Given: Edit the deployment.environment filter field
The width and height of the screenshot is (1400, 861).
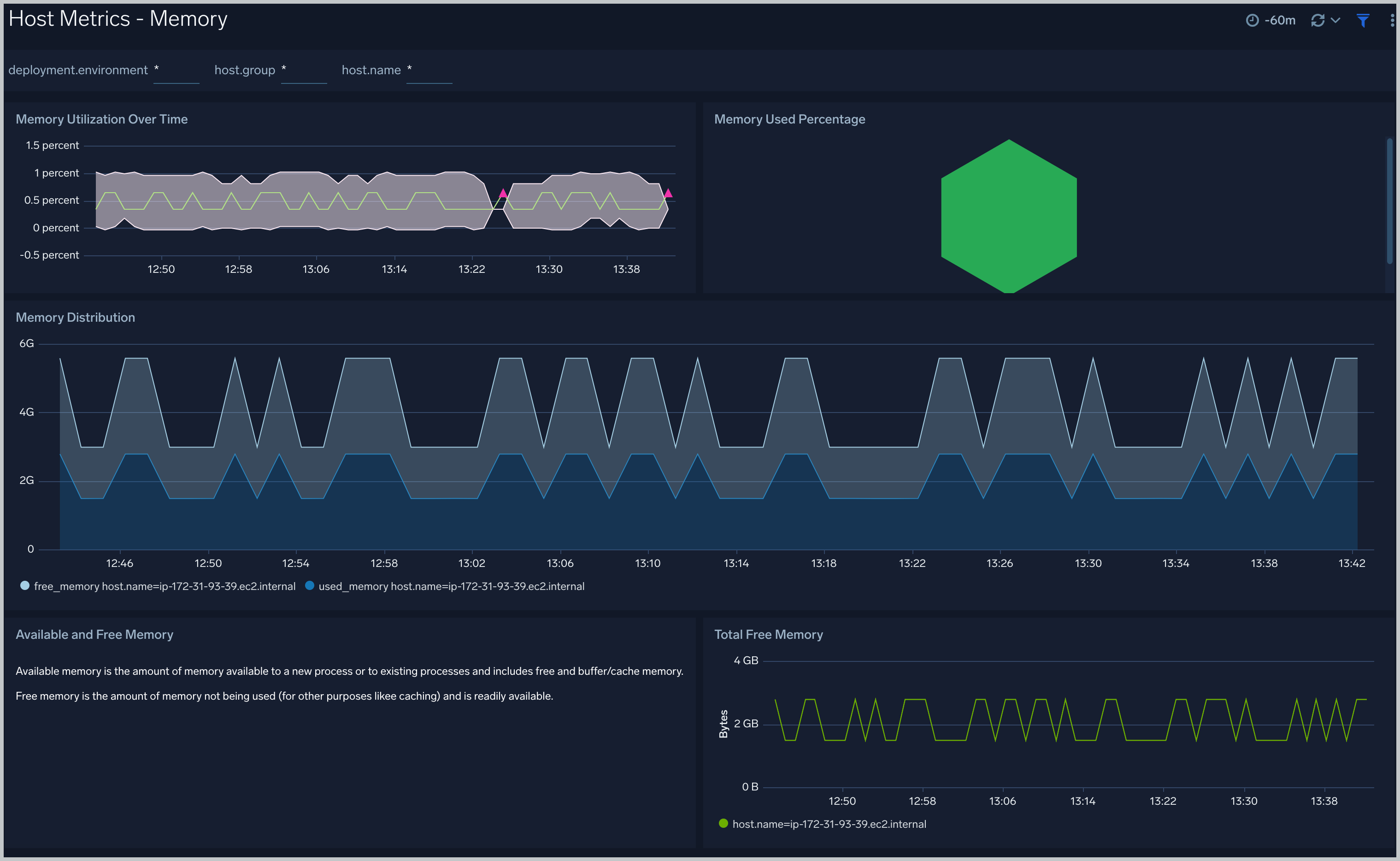Looking at the screenshot, I should [x=176, y=71].
